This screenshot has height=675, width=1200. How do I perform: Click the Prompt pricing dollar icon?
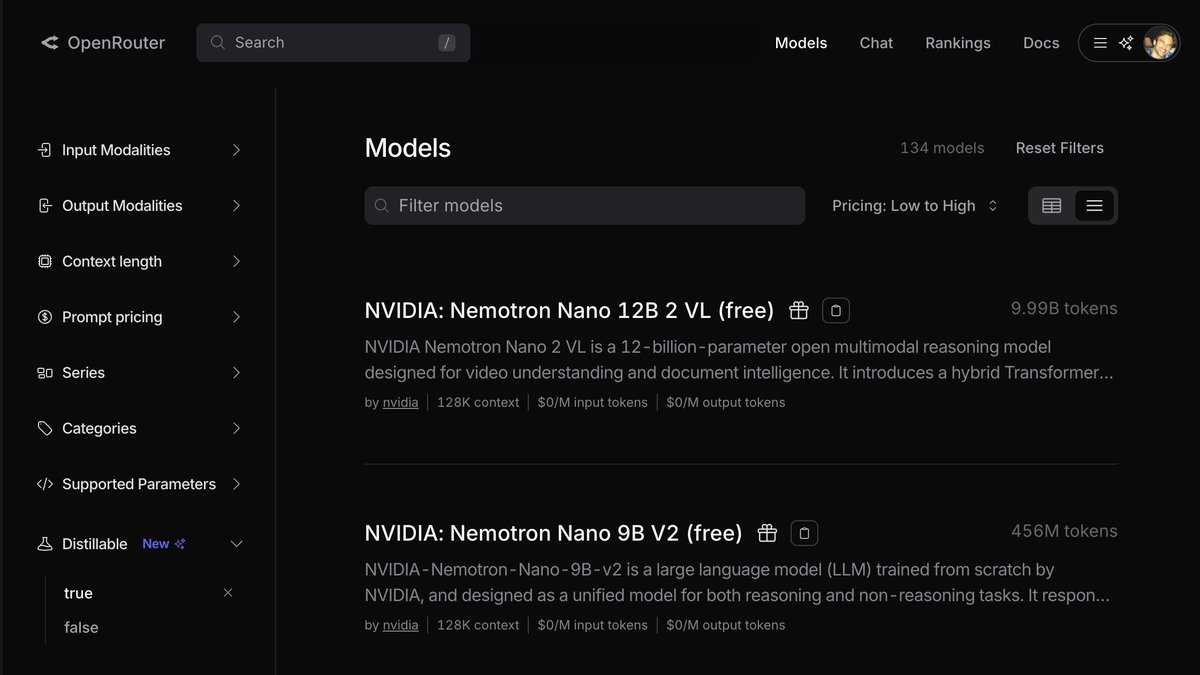(44, 317)
